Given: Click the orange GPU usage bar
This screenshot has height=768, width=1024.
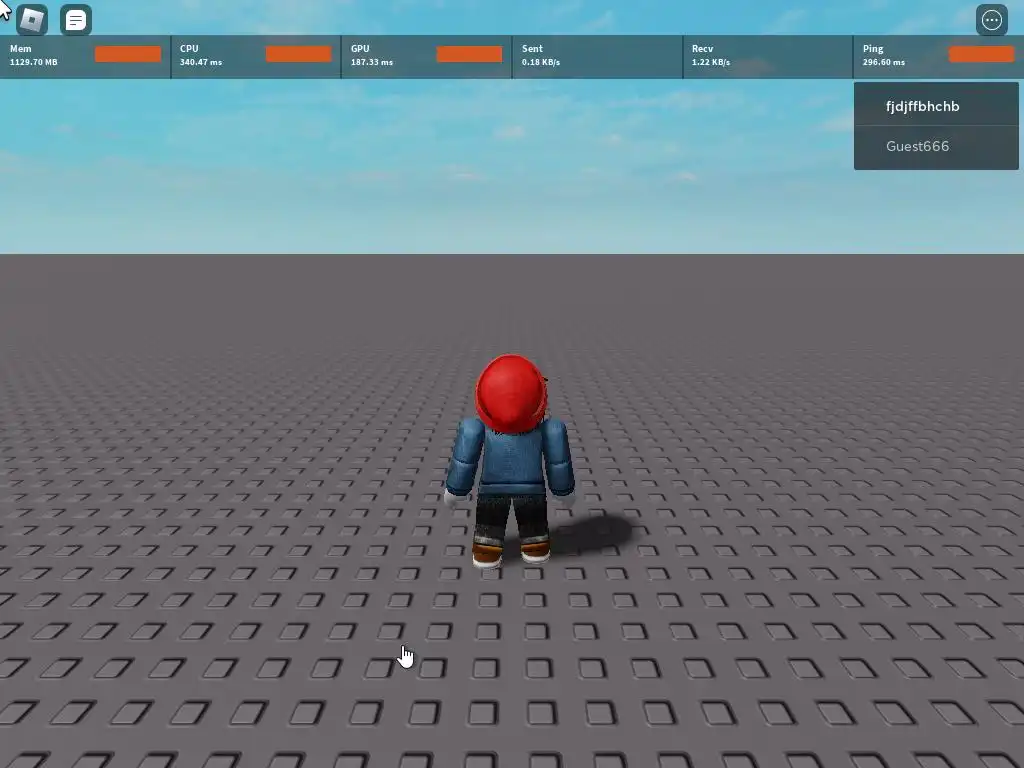Looking at the screenshot, I should click(470, 54).
